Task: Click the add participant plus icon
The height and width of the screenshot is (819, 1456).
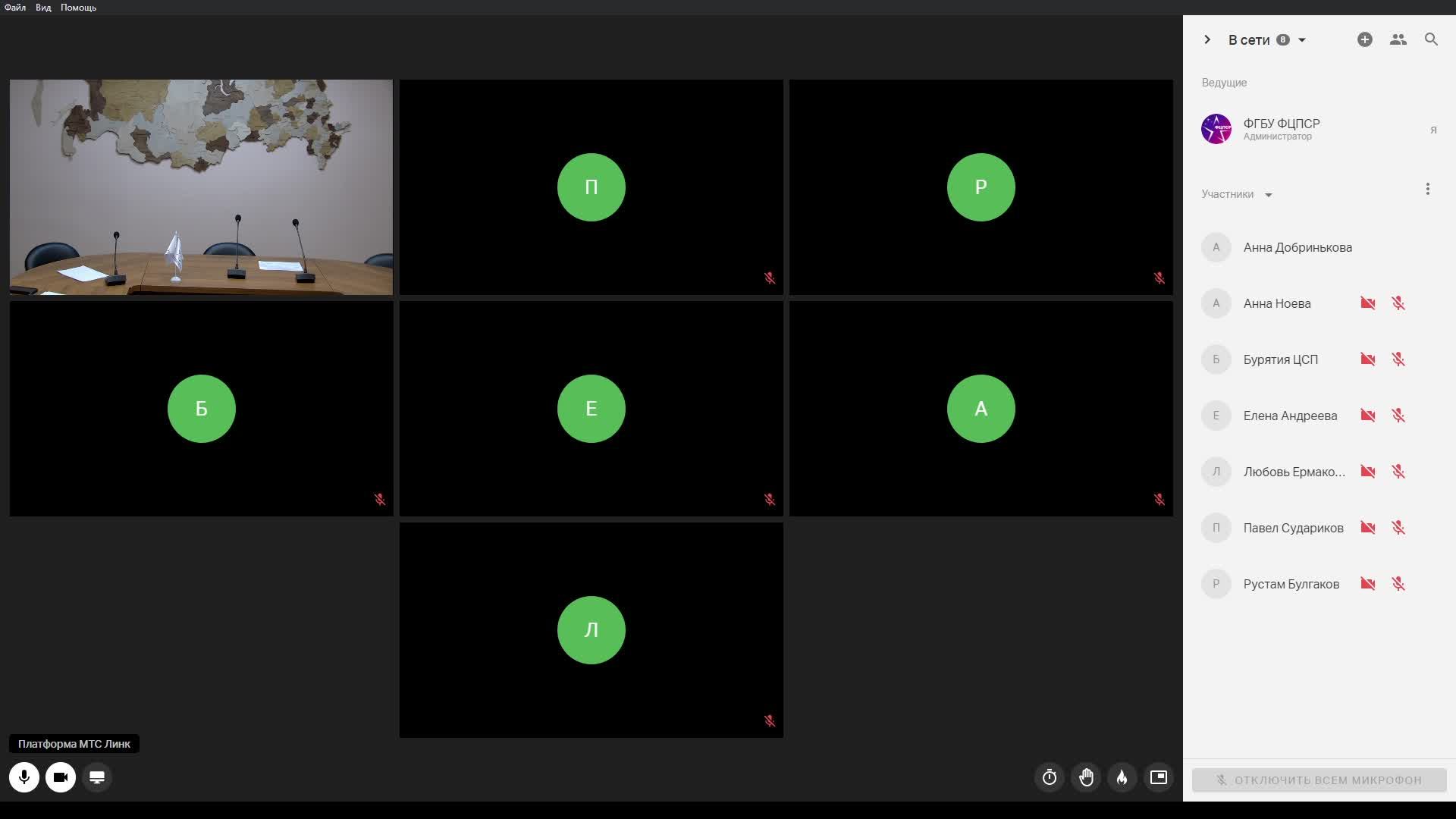Action: tap(1364, 39)
